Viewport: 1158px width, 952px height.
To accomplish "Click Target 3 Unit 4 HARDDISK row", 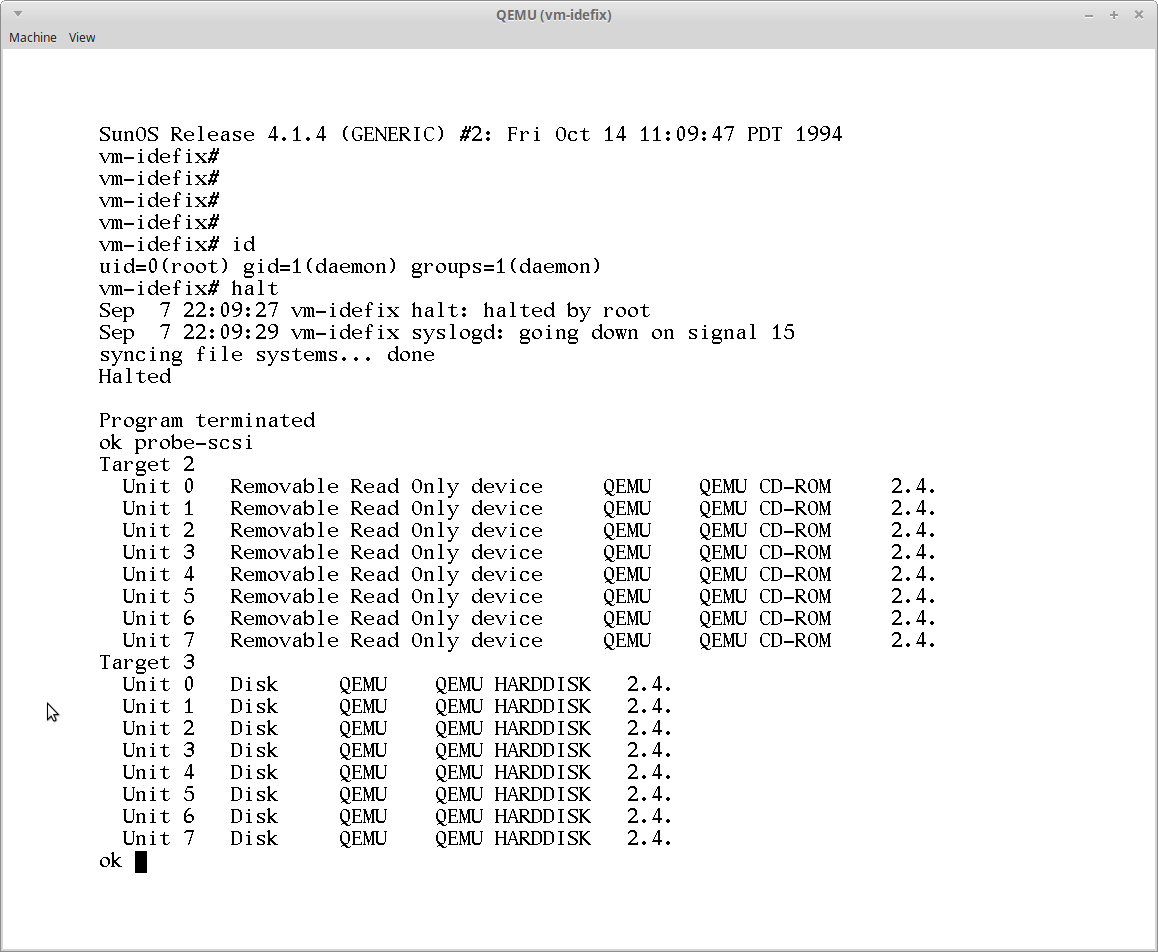I will pyautogui.click(x=397, y=773).
